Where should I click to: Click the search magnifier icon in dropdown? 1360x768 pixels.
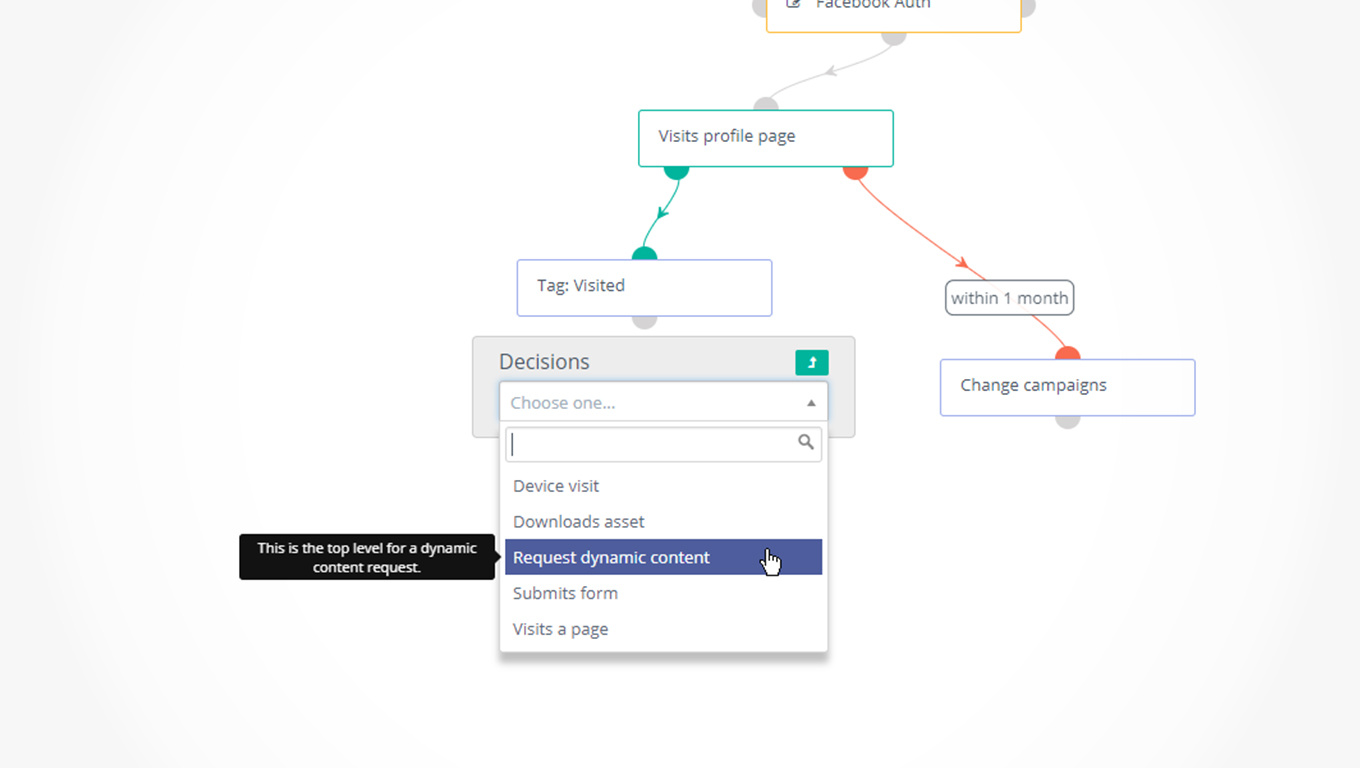pyautogui.click(x=806, y=442)
